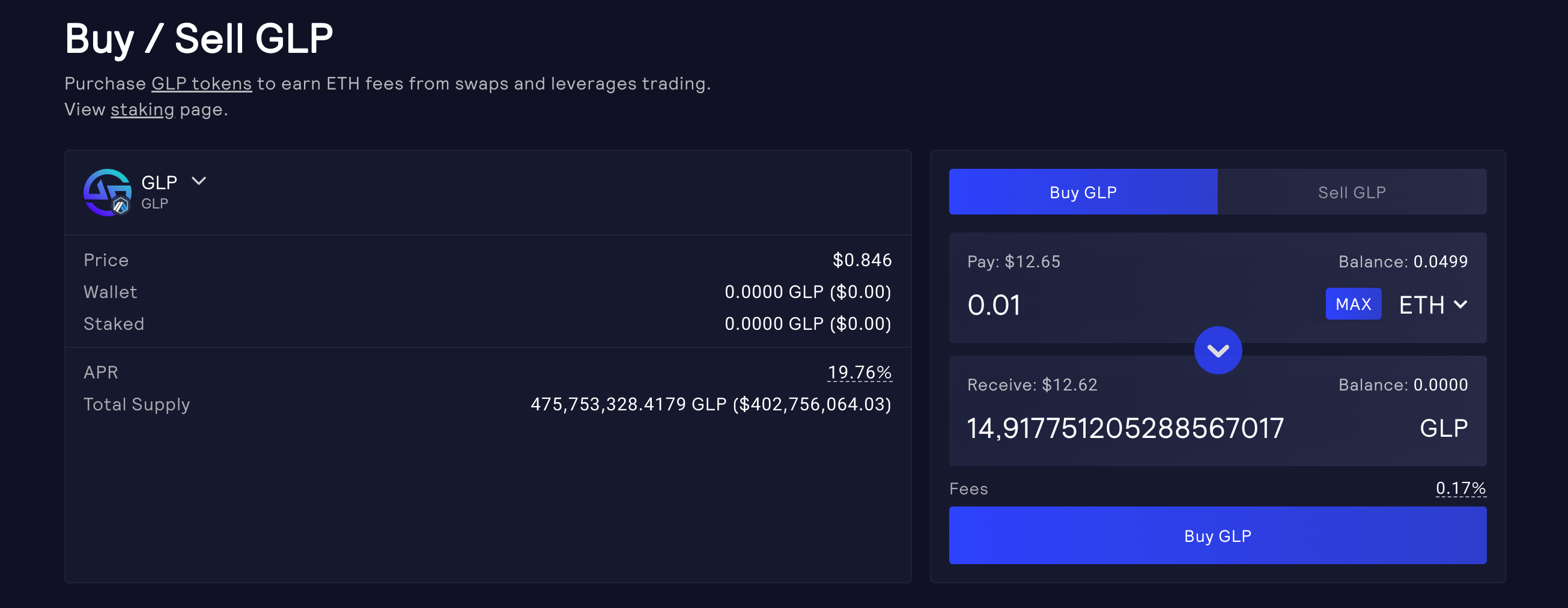The height and width of the screenshot is (608, 1568).
Task: Click the Fees label
Action: coord(968,488)
